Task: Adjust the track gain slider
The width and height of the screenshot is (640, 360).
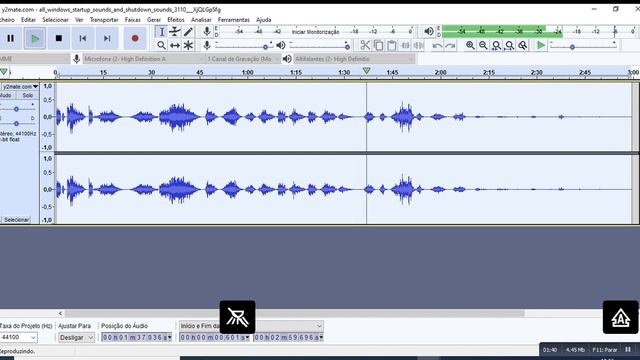Action: coord(16,109)
